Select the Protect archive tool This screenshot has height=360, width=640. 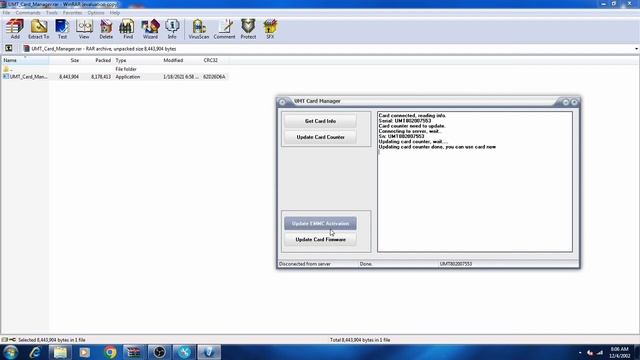pos(248,29)
